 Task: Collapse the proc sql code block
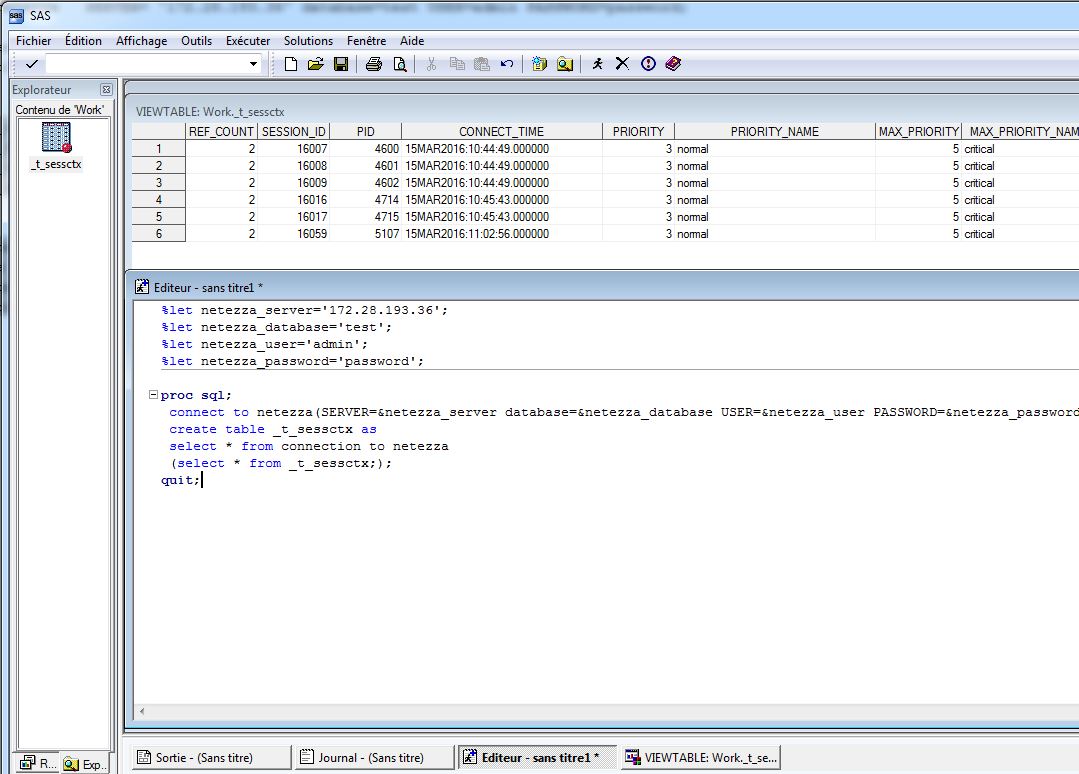153,395
